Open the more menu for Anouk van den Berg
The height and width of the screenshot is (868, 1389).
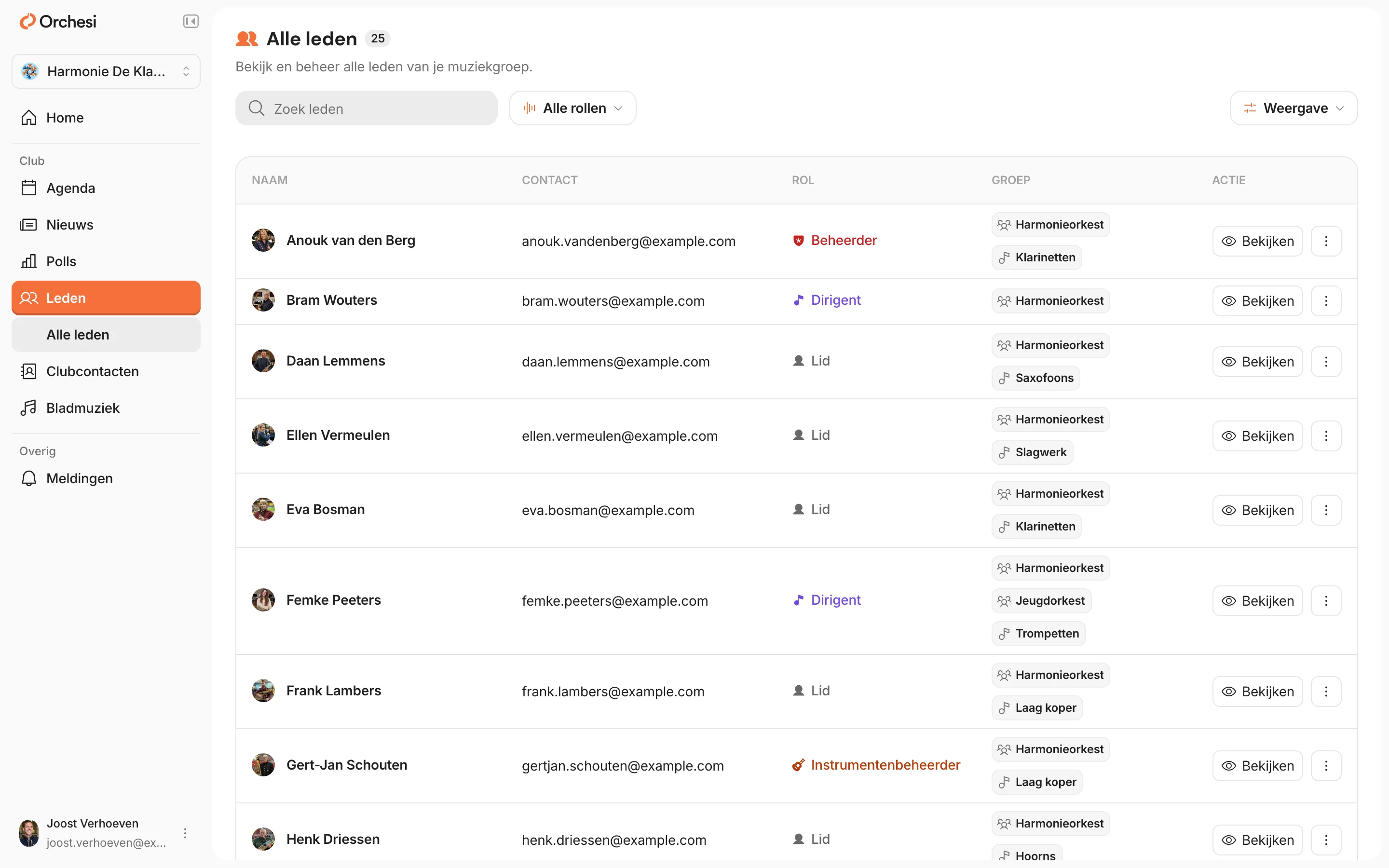click(1326, 241)
